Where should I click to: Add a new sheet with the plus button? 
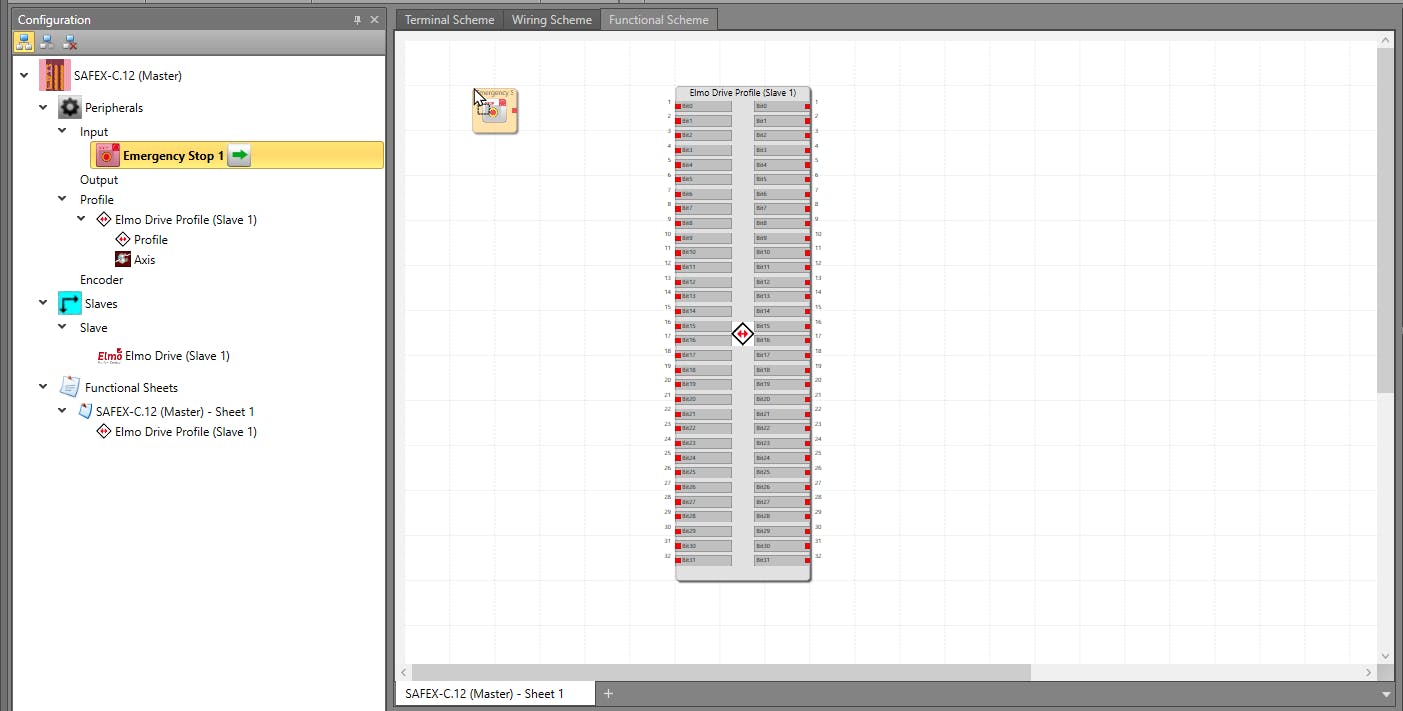[608, 693]
